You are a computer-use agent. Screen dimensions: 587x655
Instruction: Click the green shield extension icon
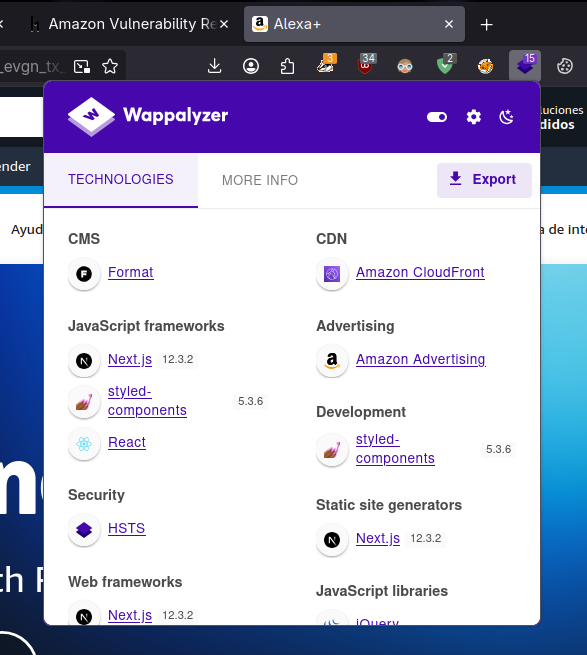click(445, 66)
